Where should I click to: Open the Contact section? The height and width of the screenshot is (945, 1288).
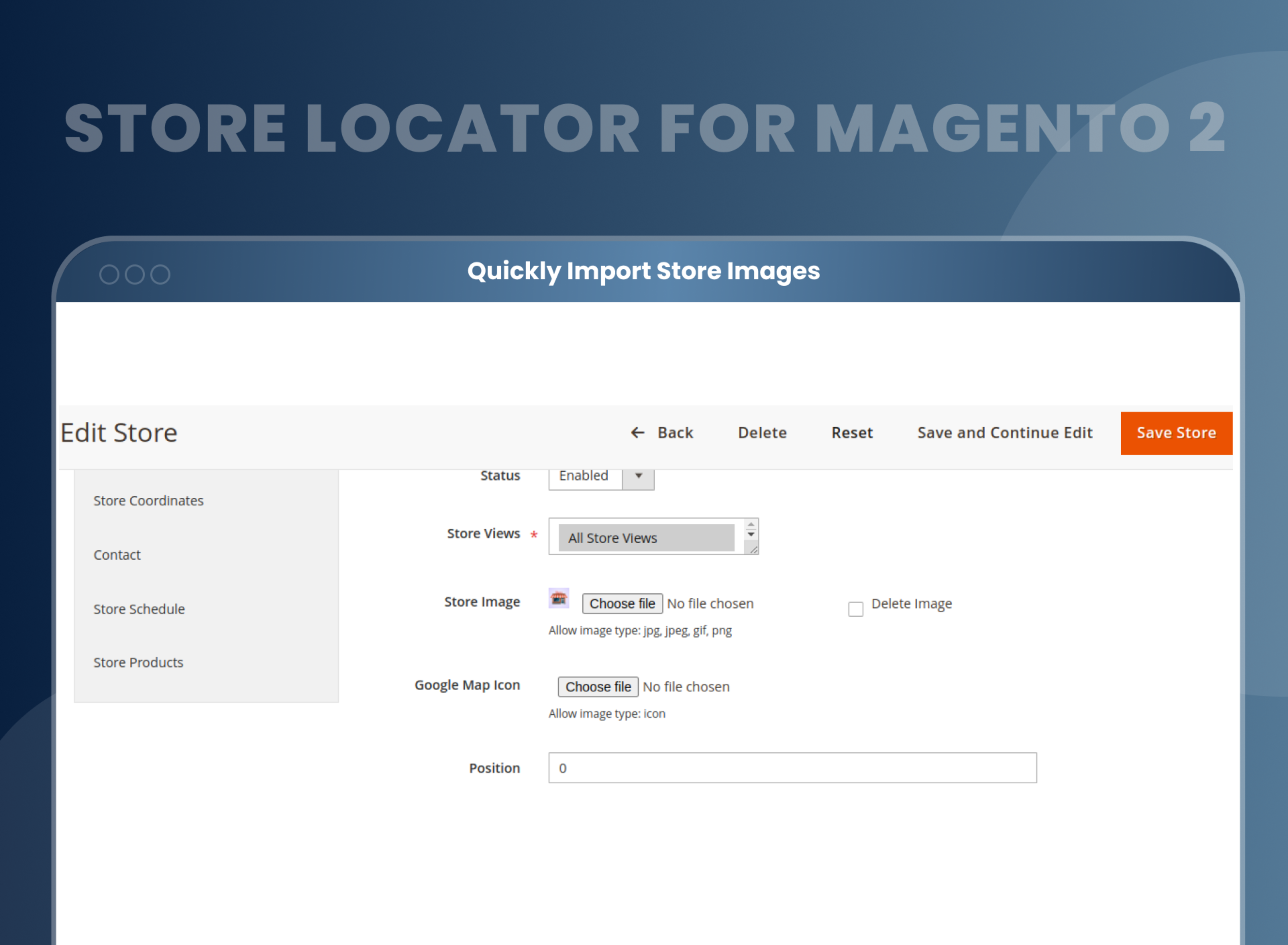click(117, 555)
